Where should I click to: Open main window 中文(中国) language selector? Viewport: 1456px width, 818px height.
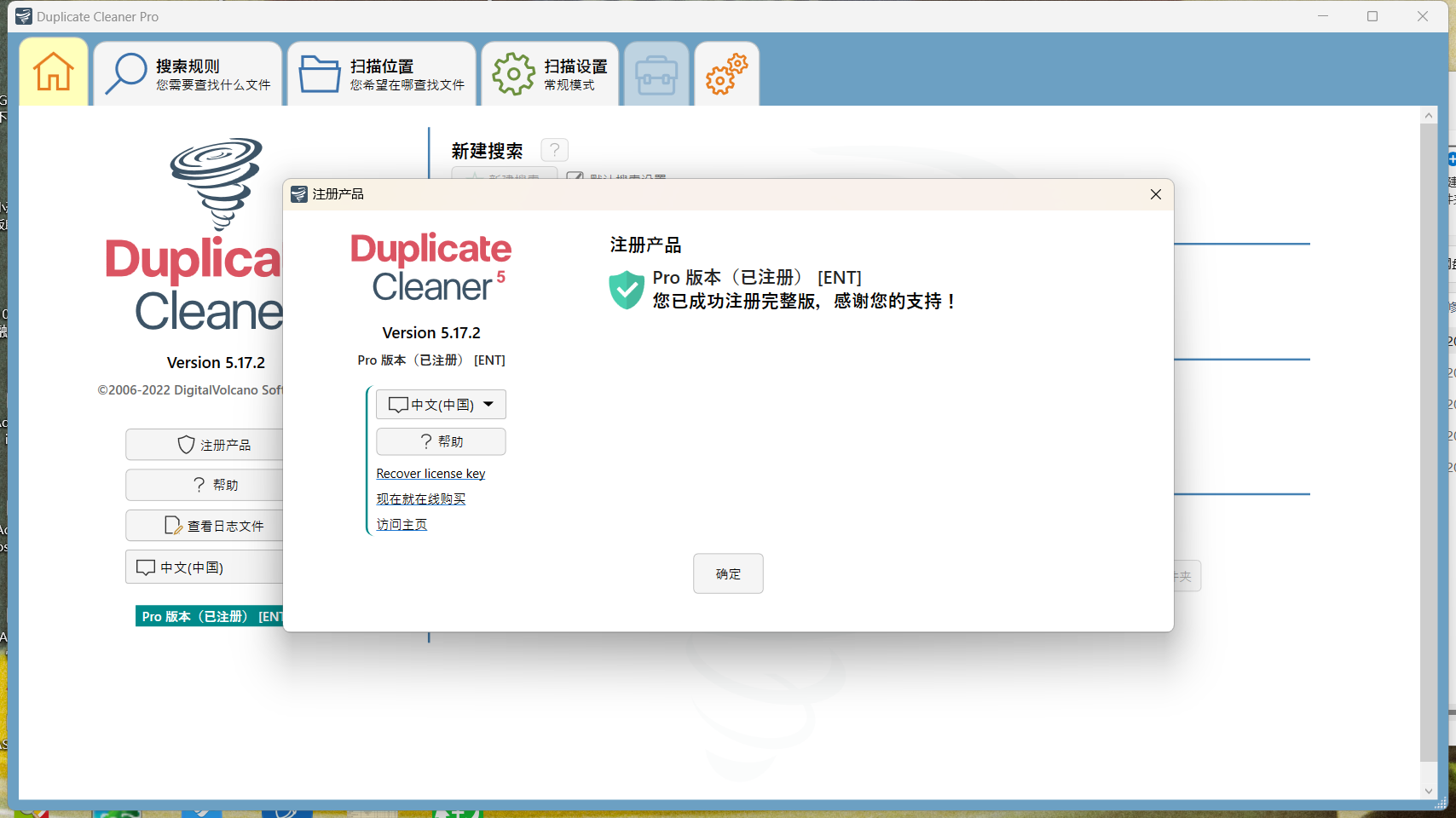coord(205,567)
